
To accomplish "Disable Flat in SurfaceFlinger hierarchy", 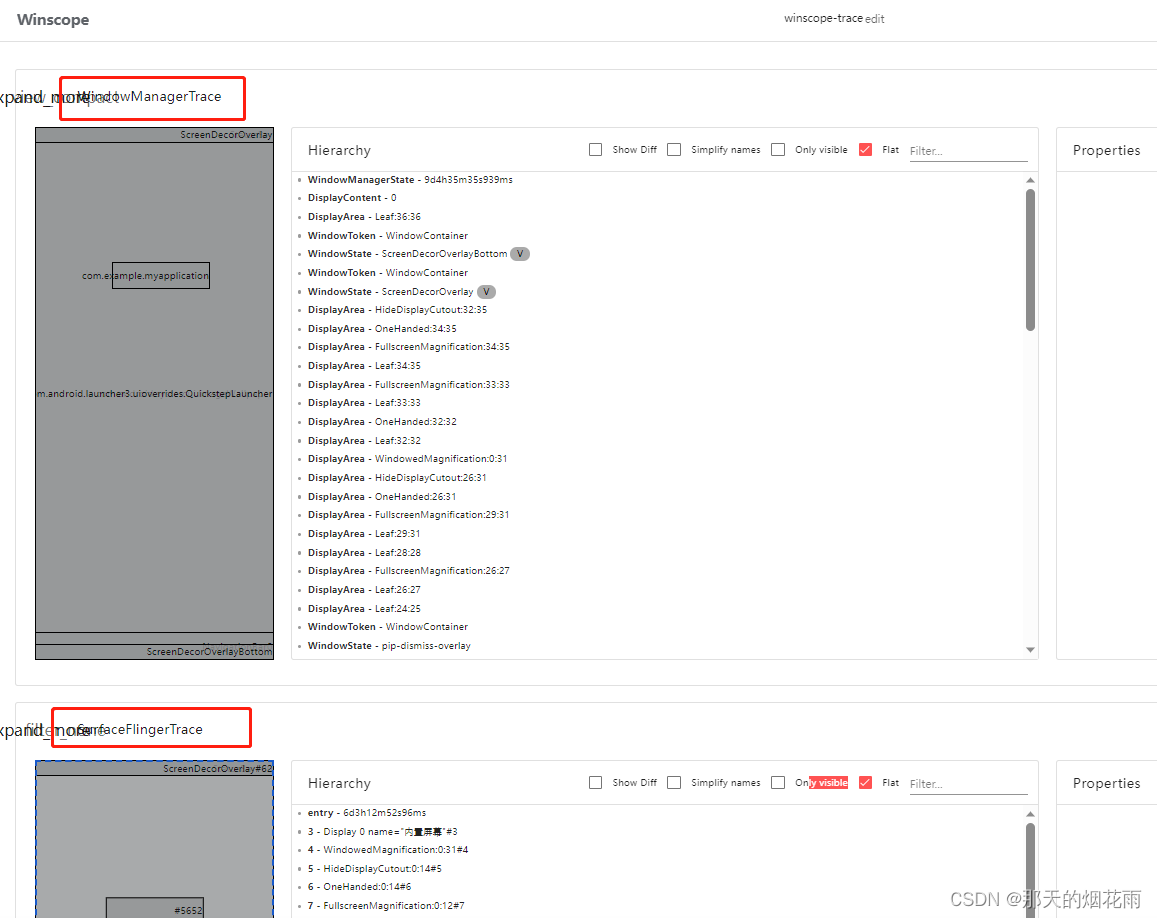I will coord(865,782).
